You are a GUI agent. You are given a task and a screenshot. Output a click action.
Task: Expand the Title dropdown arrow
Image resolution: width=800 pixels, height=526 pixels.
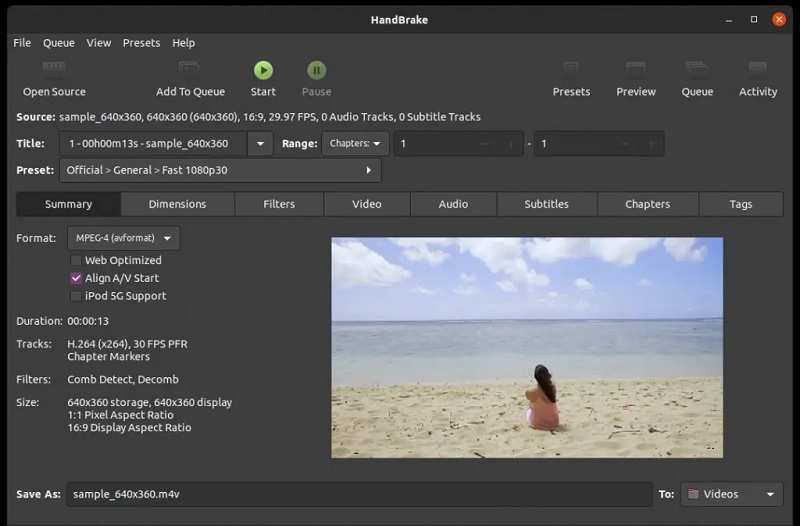pyautogui.click(x=260, y=144)
